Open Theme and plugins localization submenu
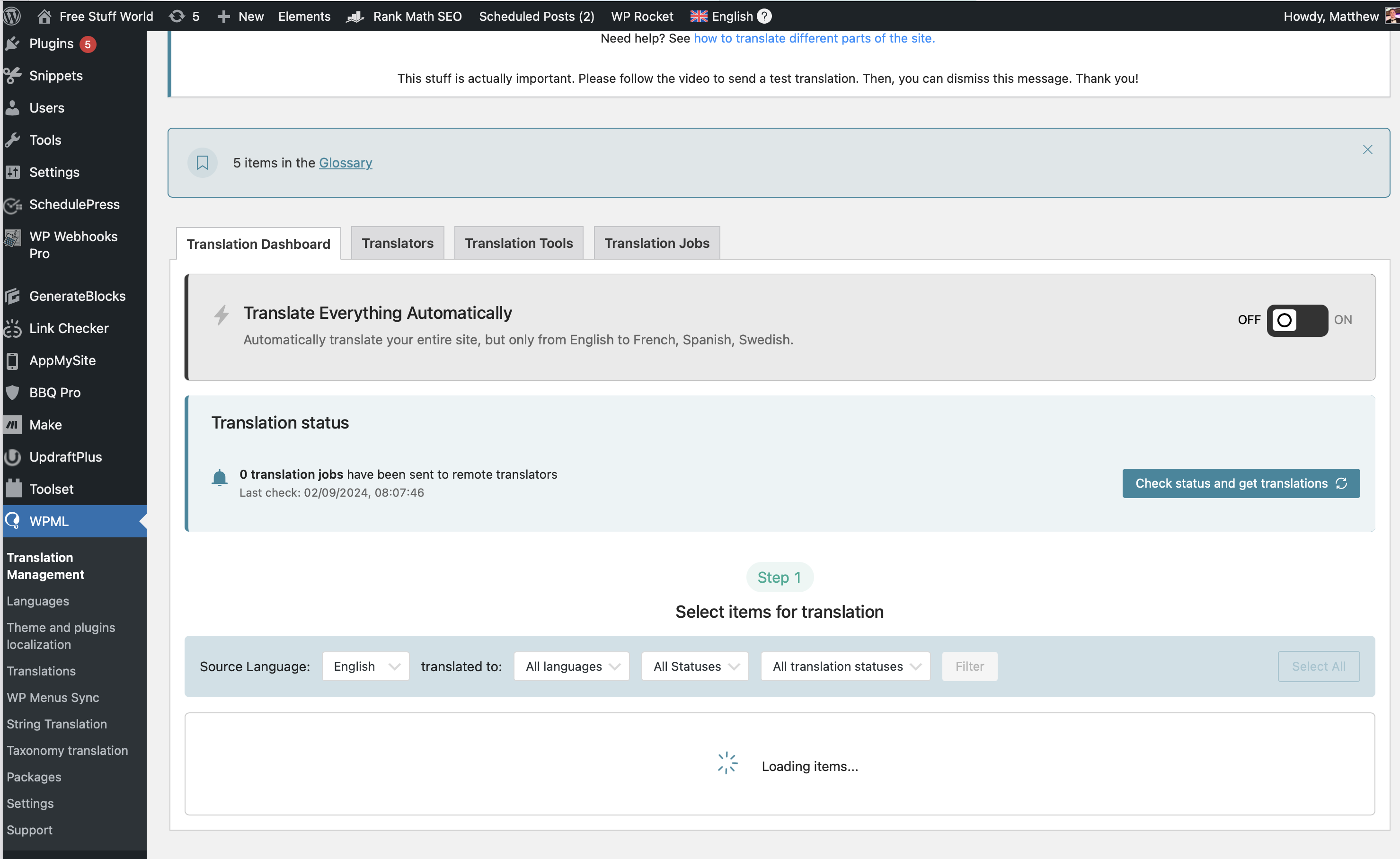 (x=61, y=636)
